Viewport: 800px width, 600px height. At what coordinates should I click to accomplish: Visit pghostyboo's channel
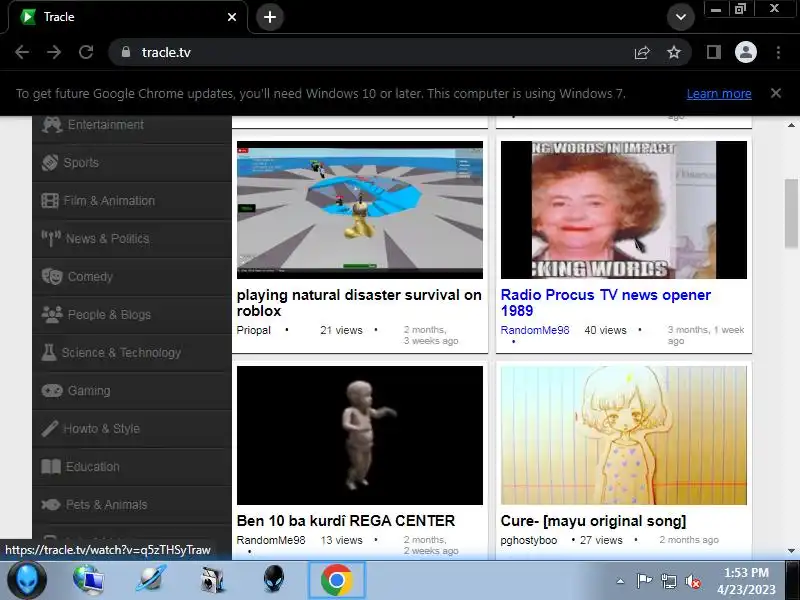pyautogui.click(x=529, y=540)
